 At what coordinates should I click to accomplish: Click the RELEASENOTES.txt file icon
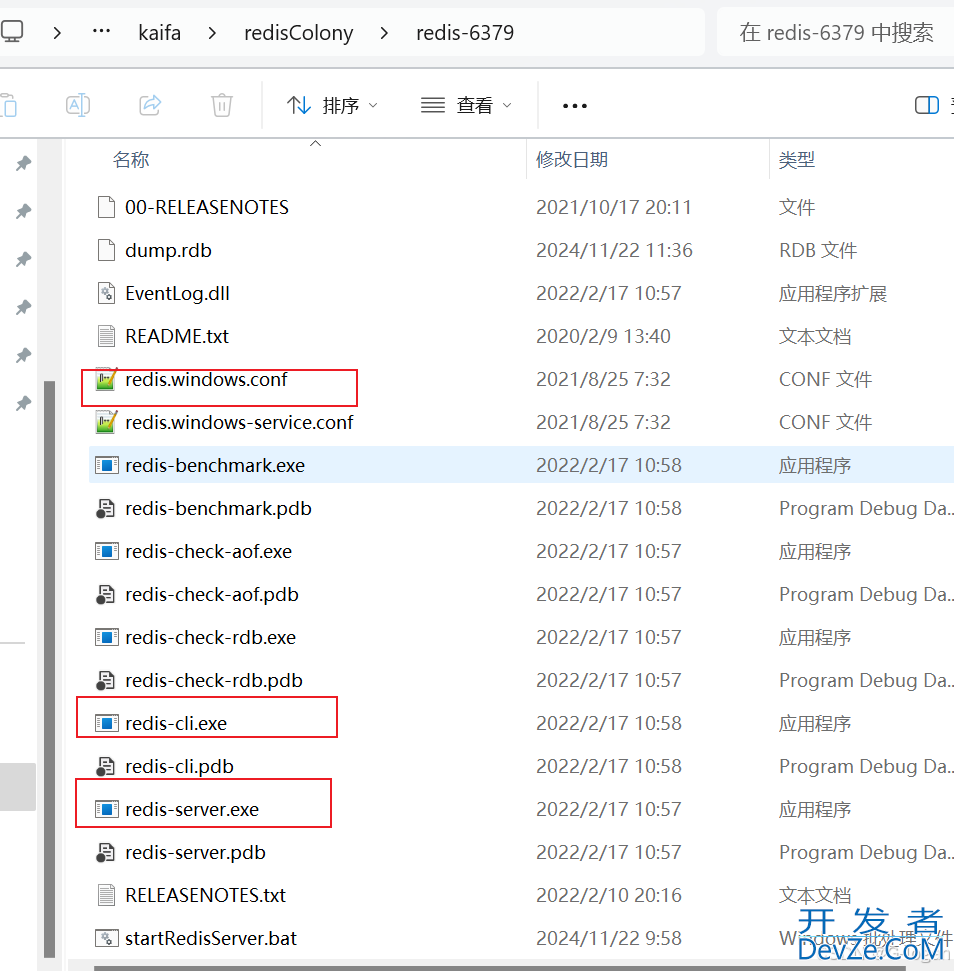pyautogui.click(x=106, y=895)
